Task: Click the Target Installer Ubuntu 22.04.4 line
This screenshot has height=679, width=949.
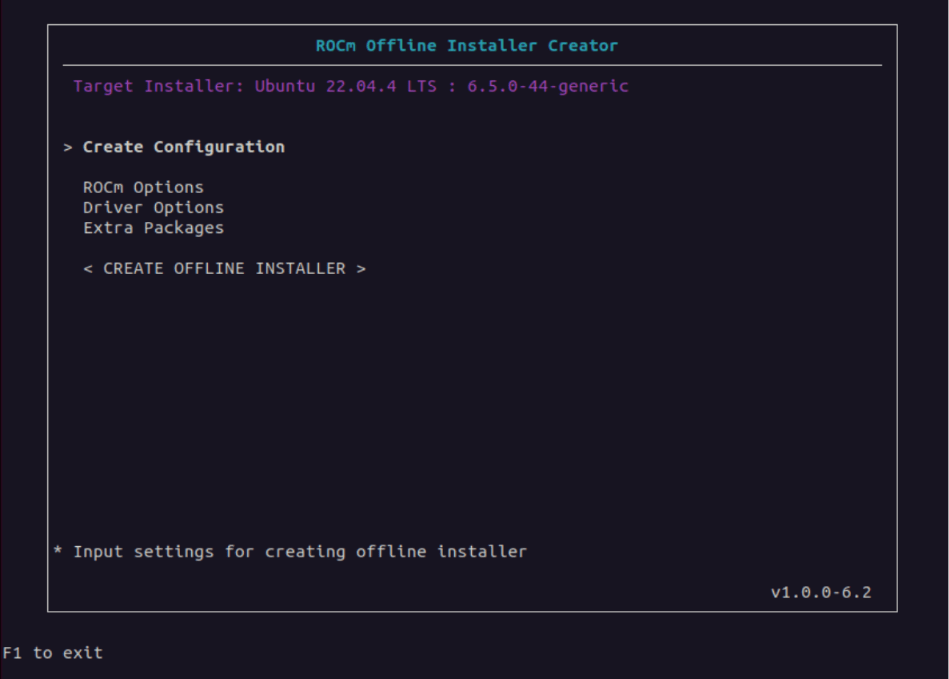Action: coord(351,86)
